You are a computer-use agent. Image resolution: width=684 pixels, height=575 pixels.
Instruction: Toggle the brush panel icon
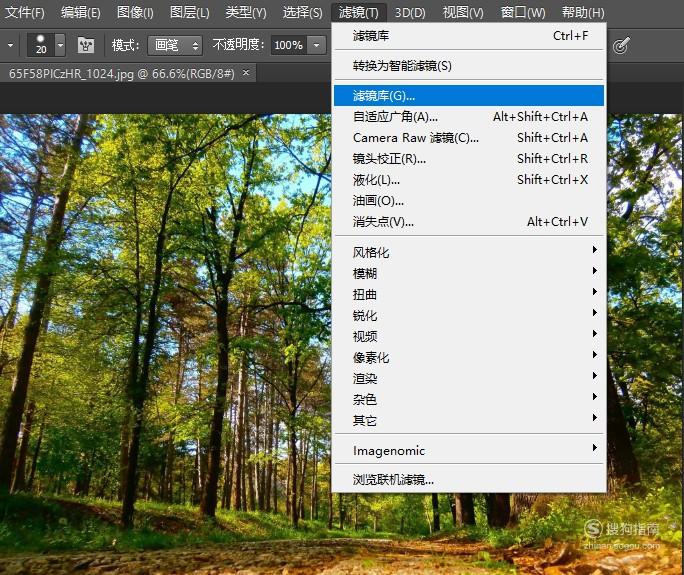coord(86,44)
